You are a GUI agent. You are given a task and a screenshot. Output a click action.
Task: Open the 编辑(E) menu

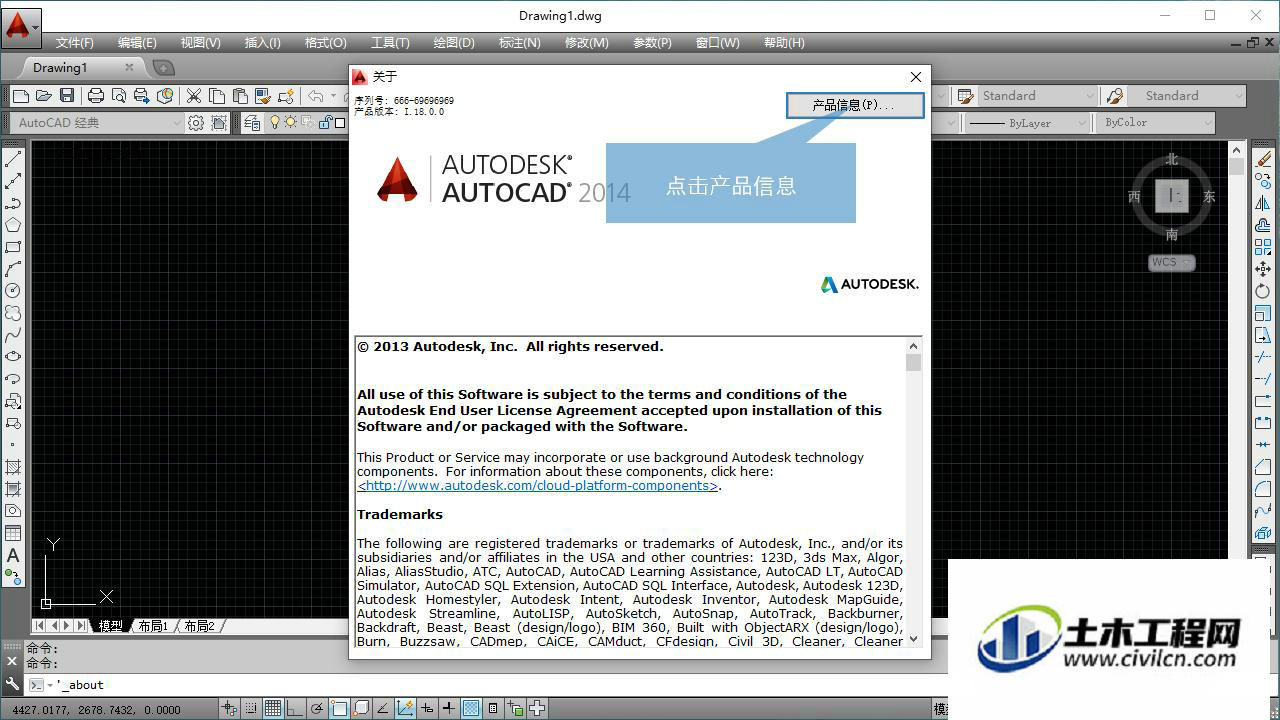coord(137,43)
